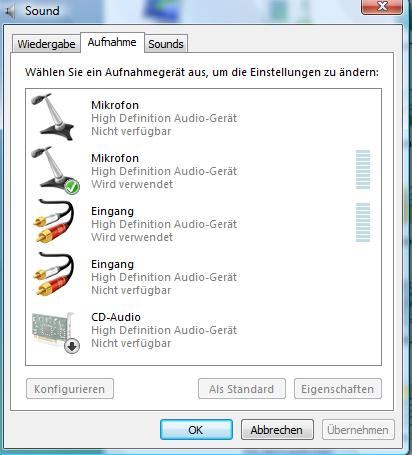Click the Konfigurieren button

70,389
